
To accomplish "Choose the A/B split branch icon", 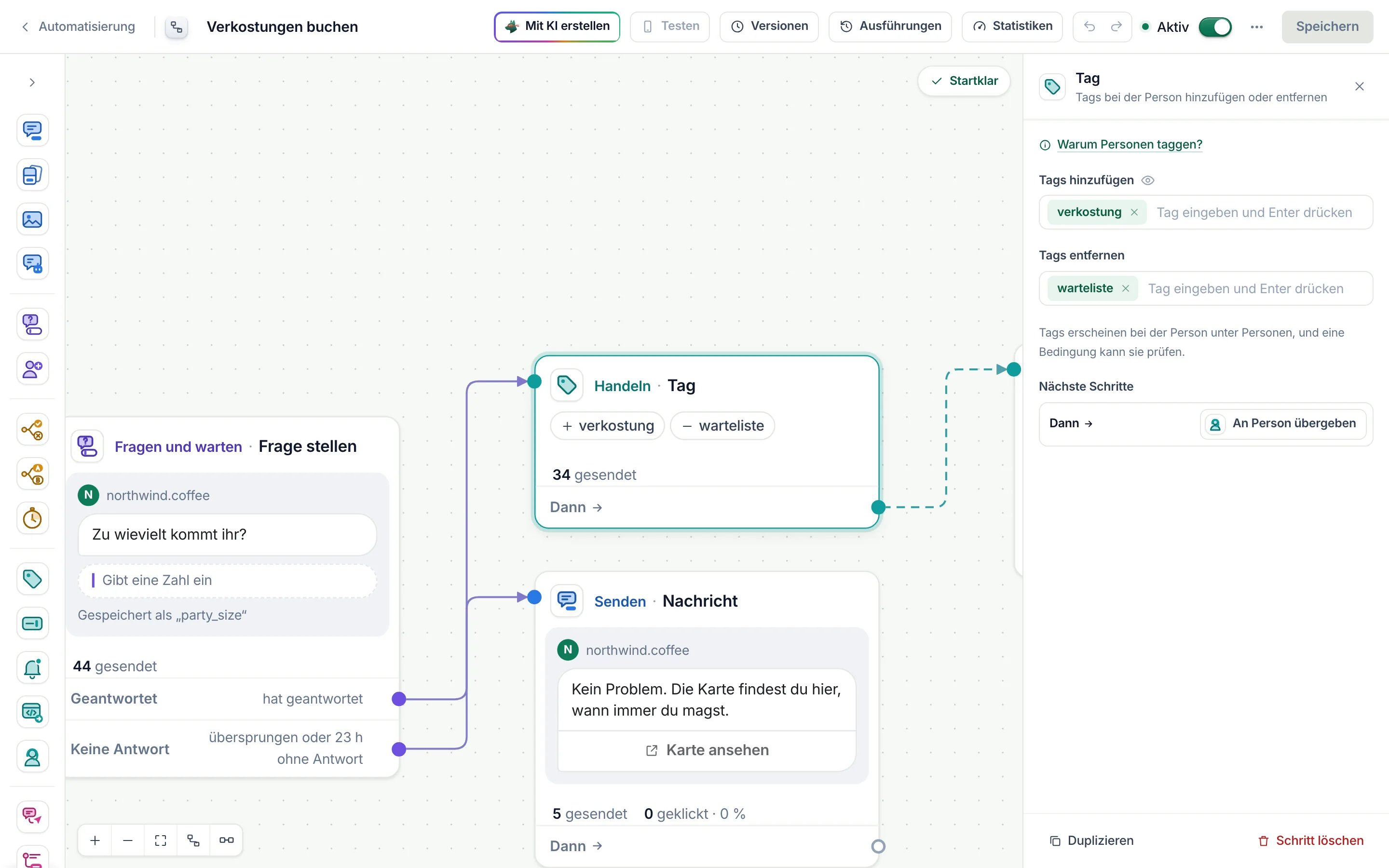I will point(32,474).
